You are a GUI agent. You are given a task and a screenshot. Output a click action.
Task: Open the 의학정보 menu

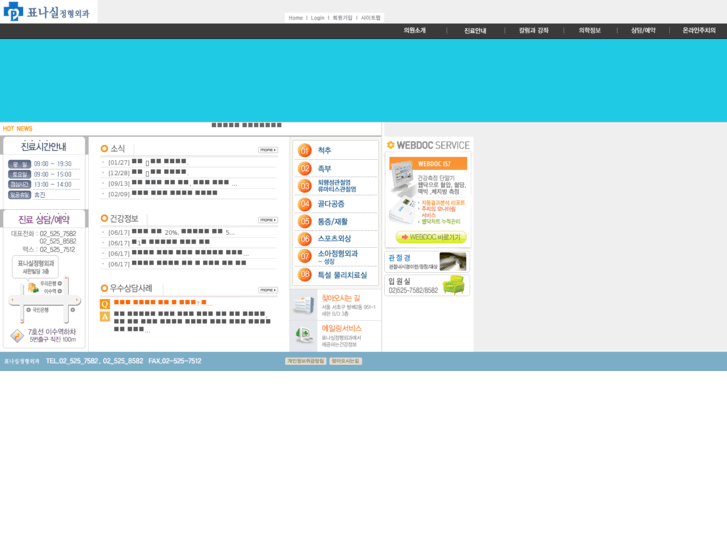(x=590, y=31)
